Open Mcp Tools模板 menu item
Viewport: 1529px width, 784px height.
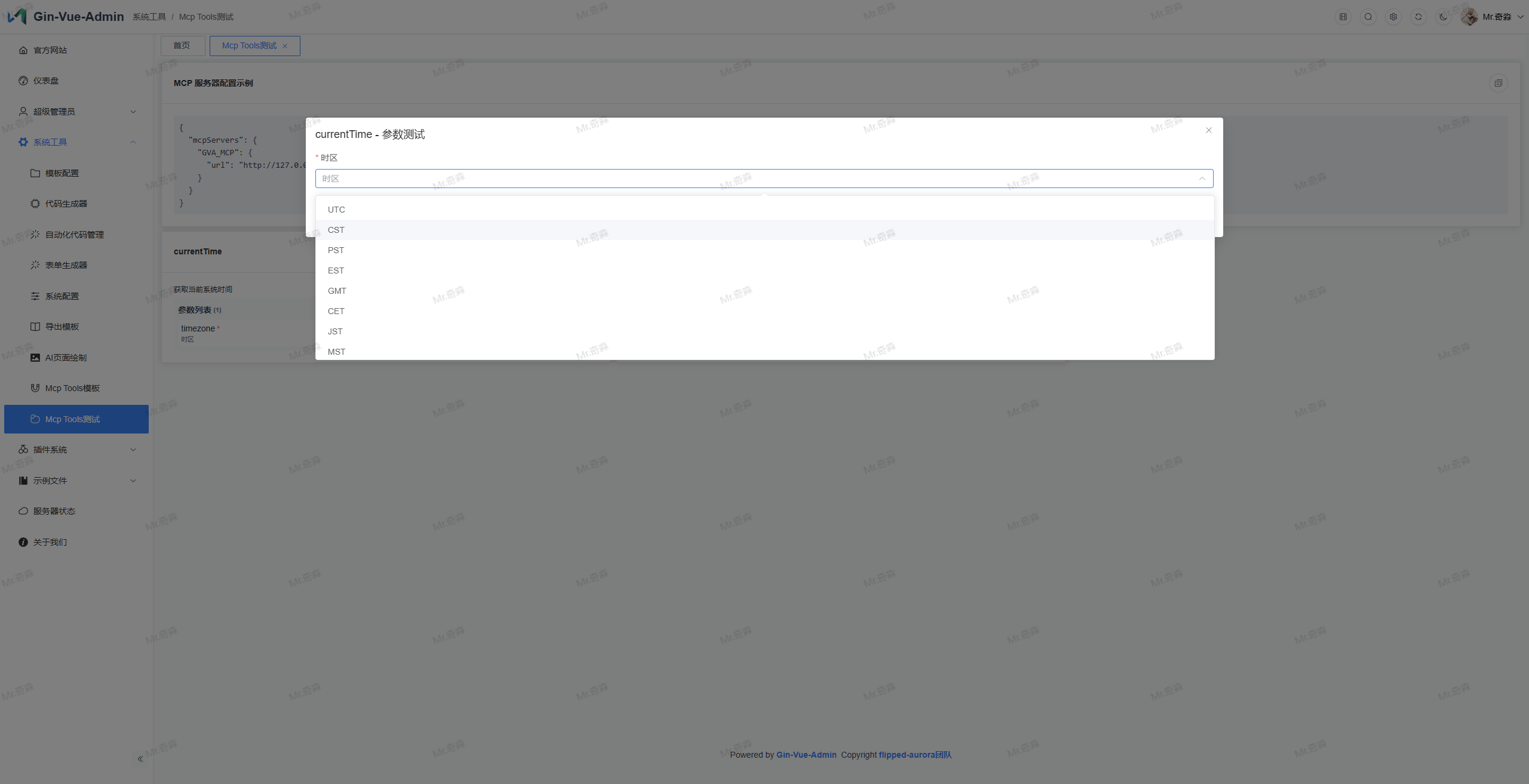click(72, 388)
